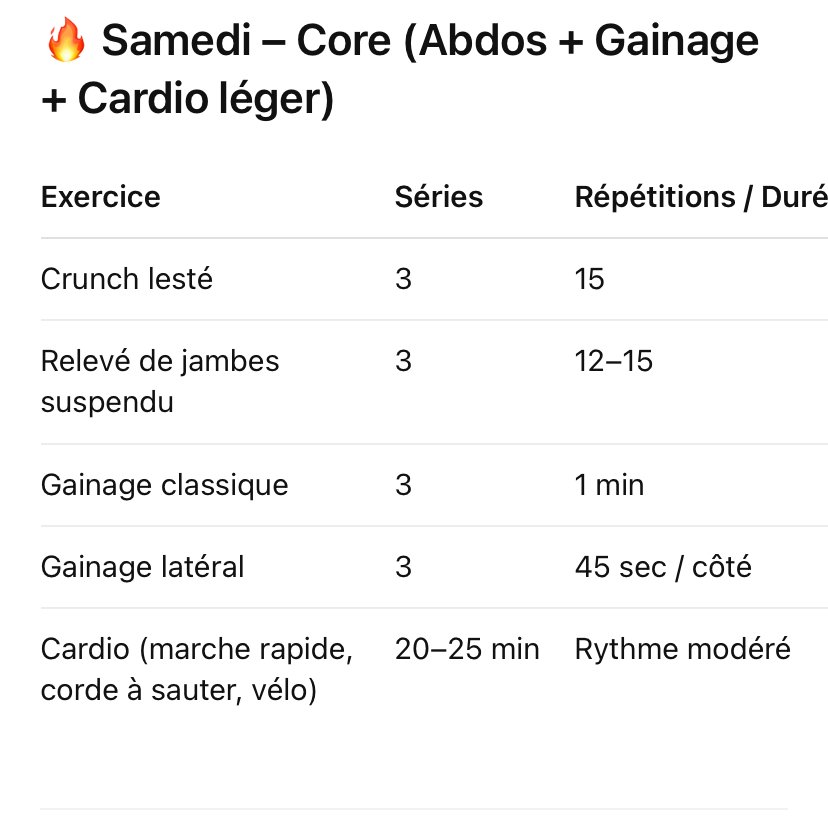Click the series count for Crunch lesté

tap(403, 279)
